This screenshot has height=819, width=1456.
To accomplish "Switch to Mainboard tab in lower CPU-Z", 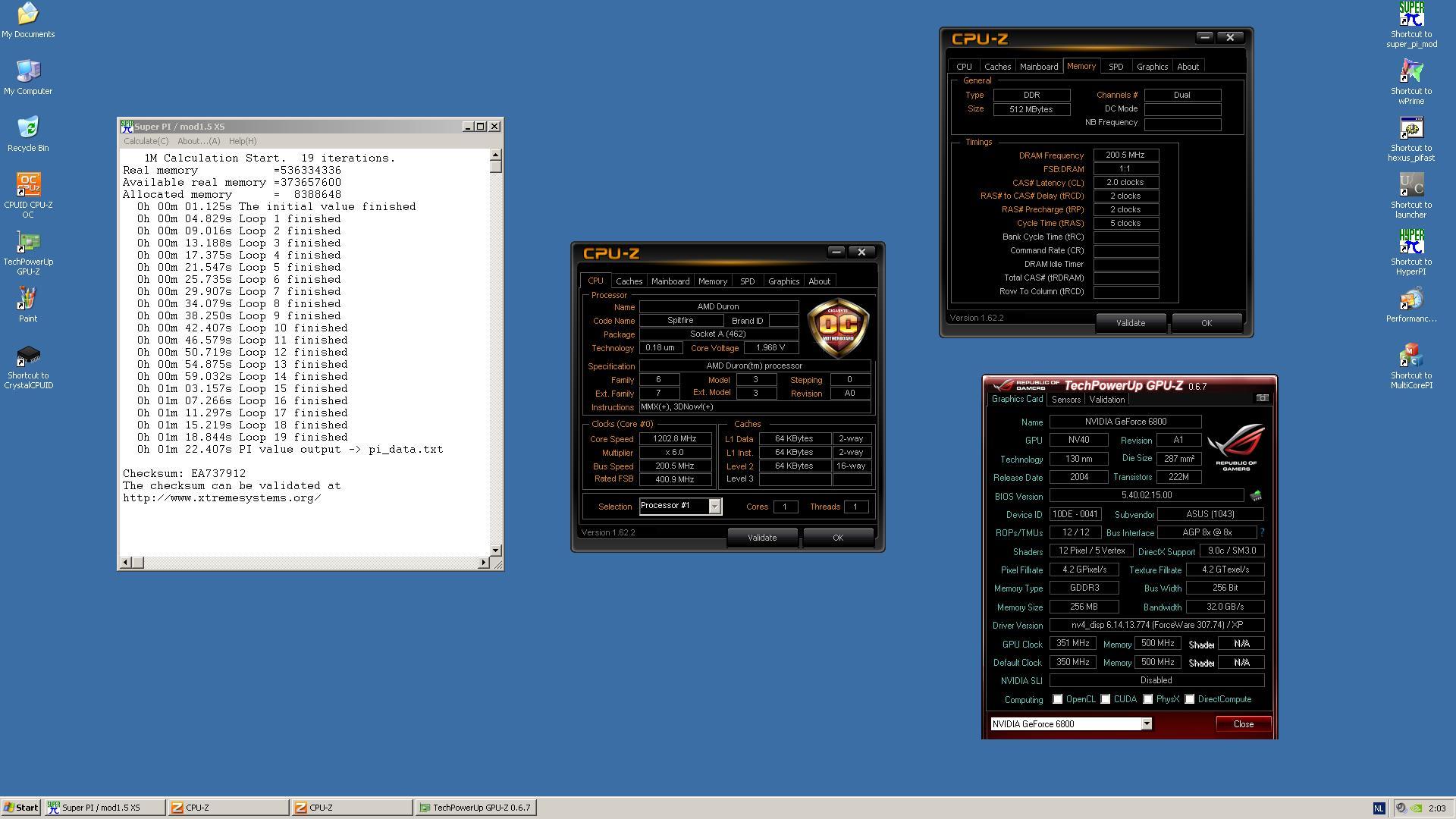I will [x=670, y=281].
